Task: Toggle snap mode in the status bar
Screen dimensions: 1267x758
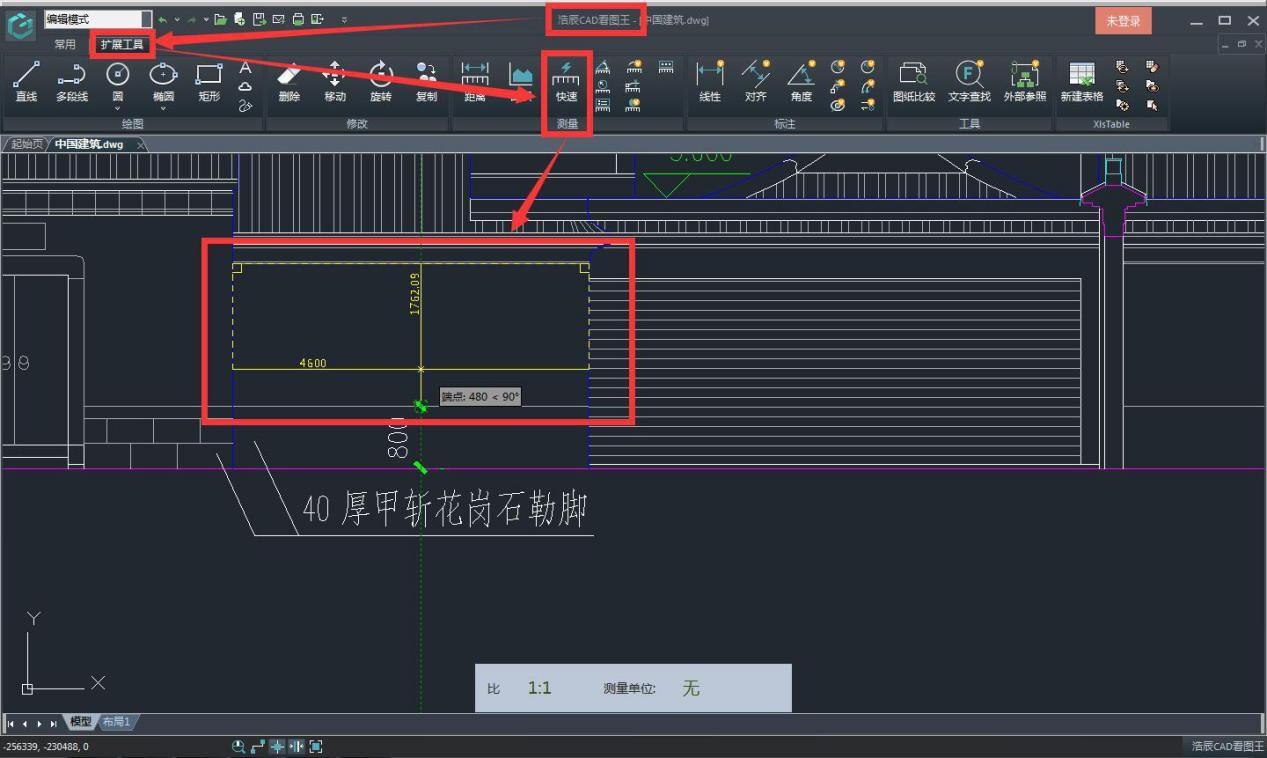Action: click(x=277, y=746)
